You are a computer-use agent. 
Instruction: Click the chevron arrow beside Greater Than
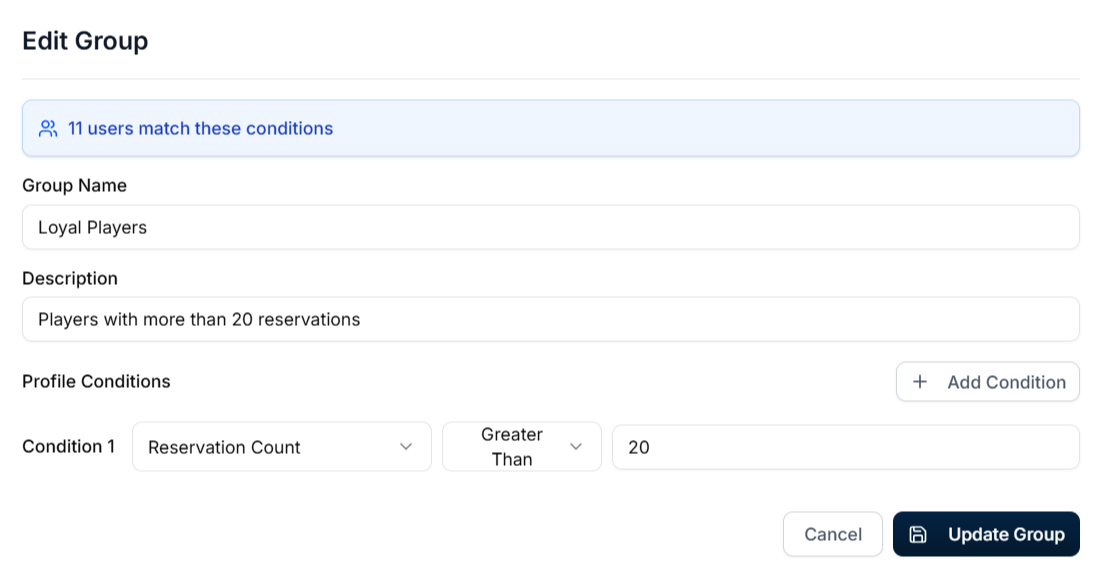tap(576, 447)
